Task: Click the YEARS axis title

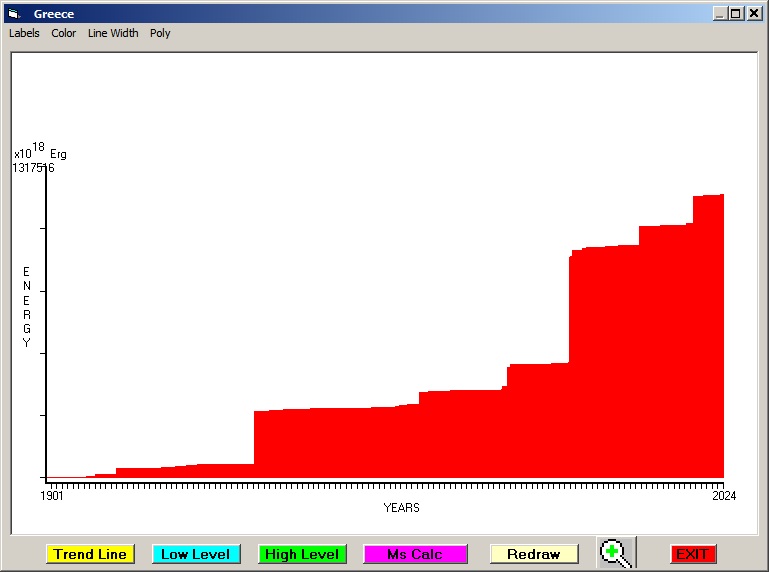Action: click(x=401, y=508)
